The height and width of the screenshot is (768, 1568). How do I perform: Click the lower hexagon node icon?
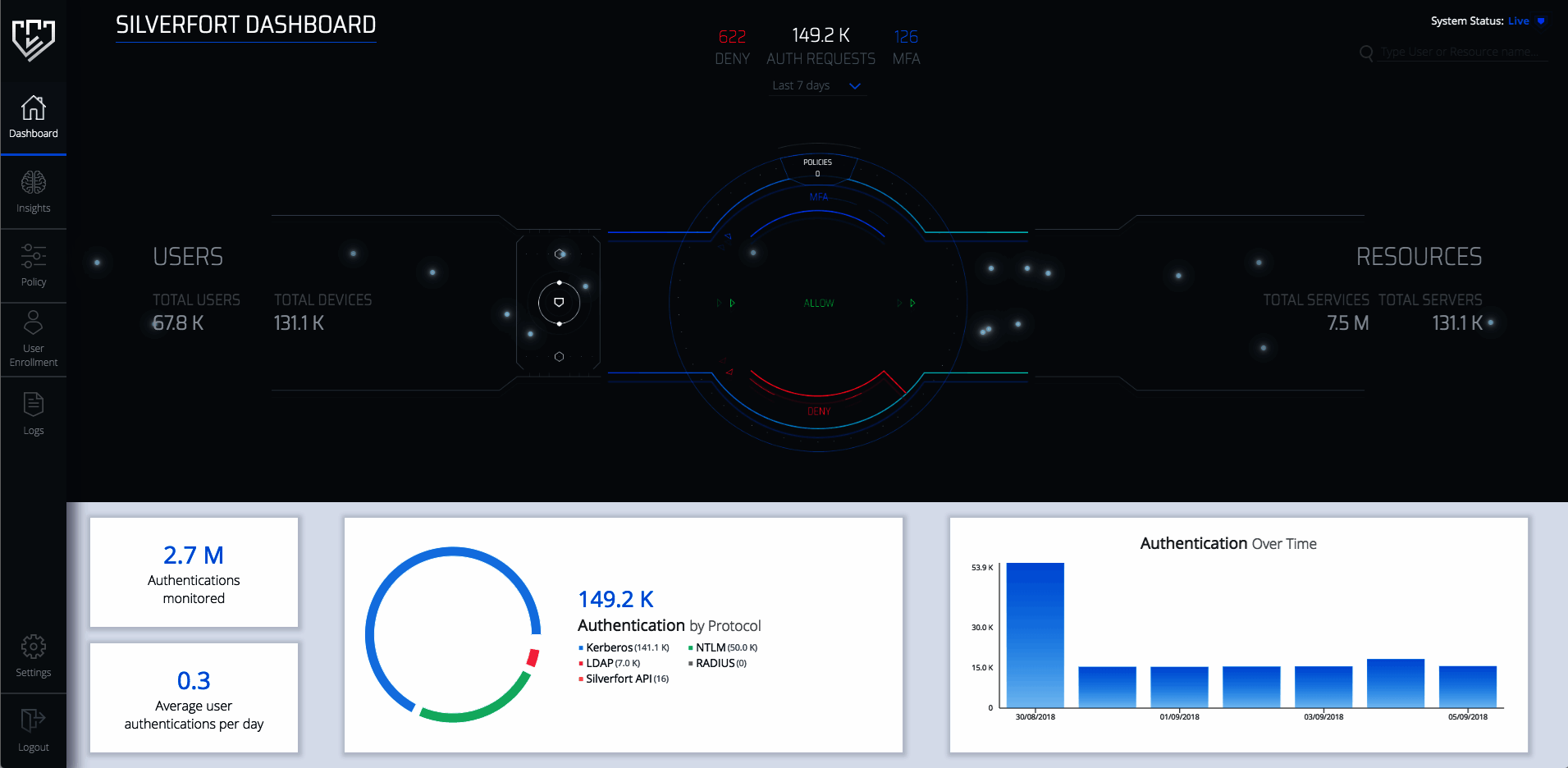pos(559,357)
